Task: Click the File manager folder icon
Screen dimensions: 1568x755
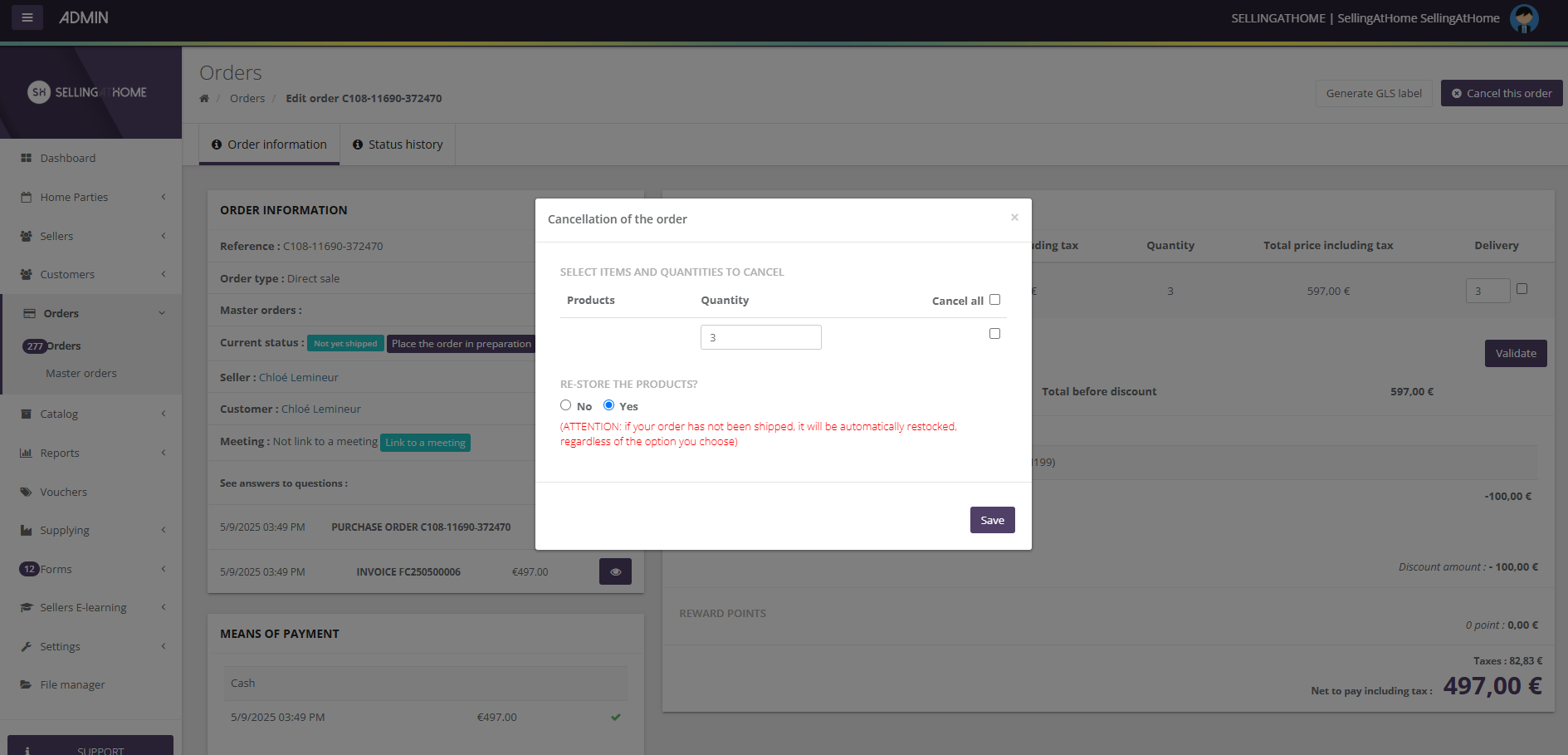Action: (x=26, y=684)
